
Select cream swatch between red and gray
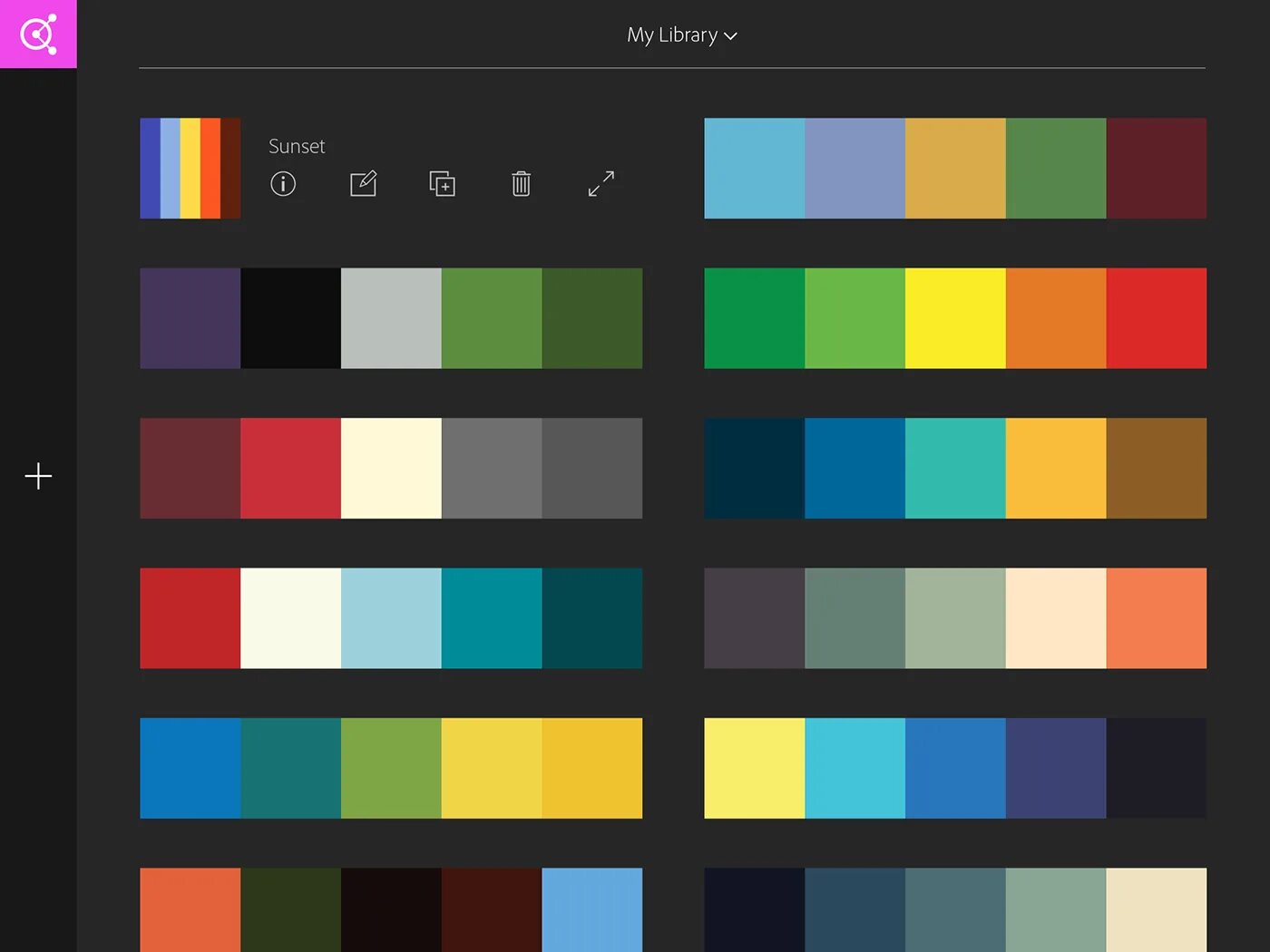(x=391, y=468)
